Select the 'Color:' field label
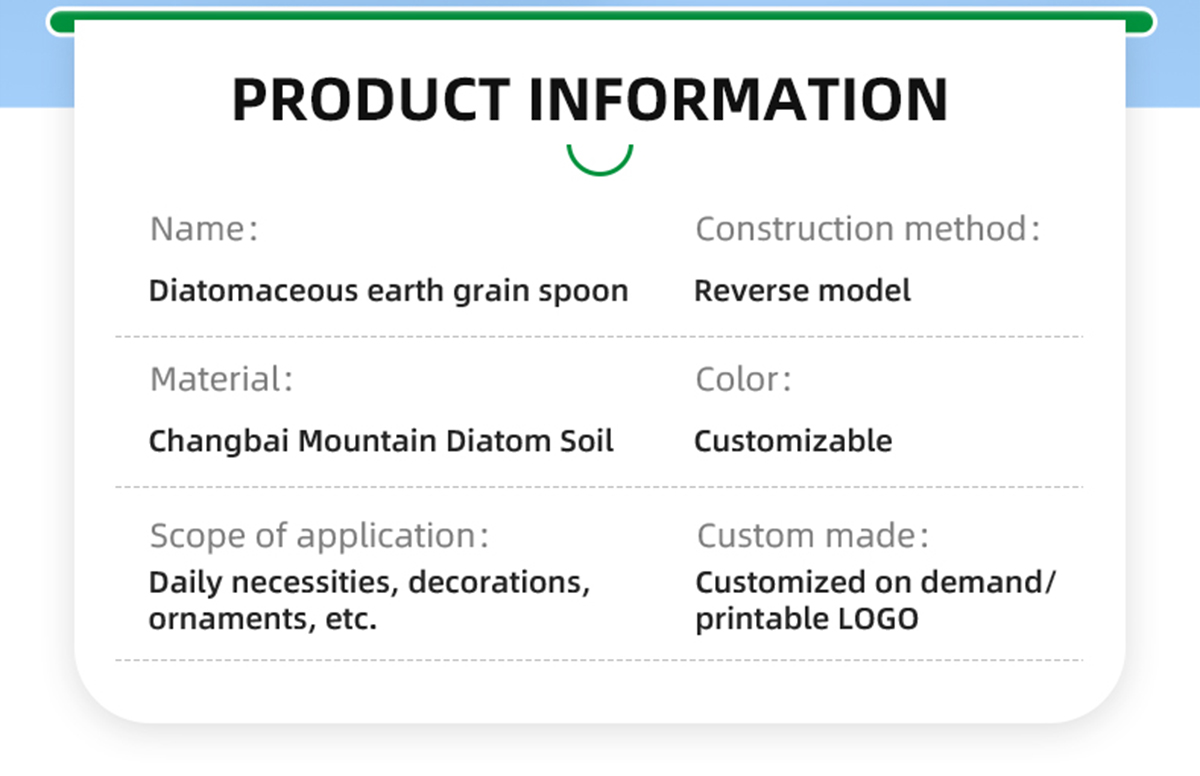 click(x=743, y=379)
